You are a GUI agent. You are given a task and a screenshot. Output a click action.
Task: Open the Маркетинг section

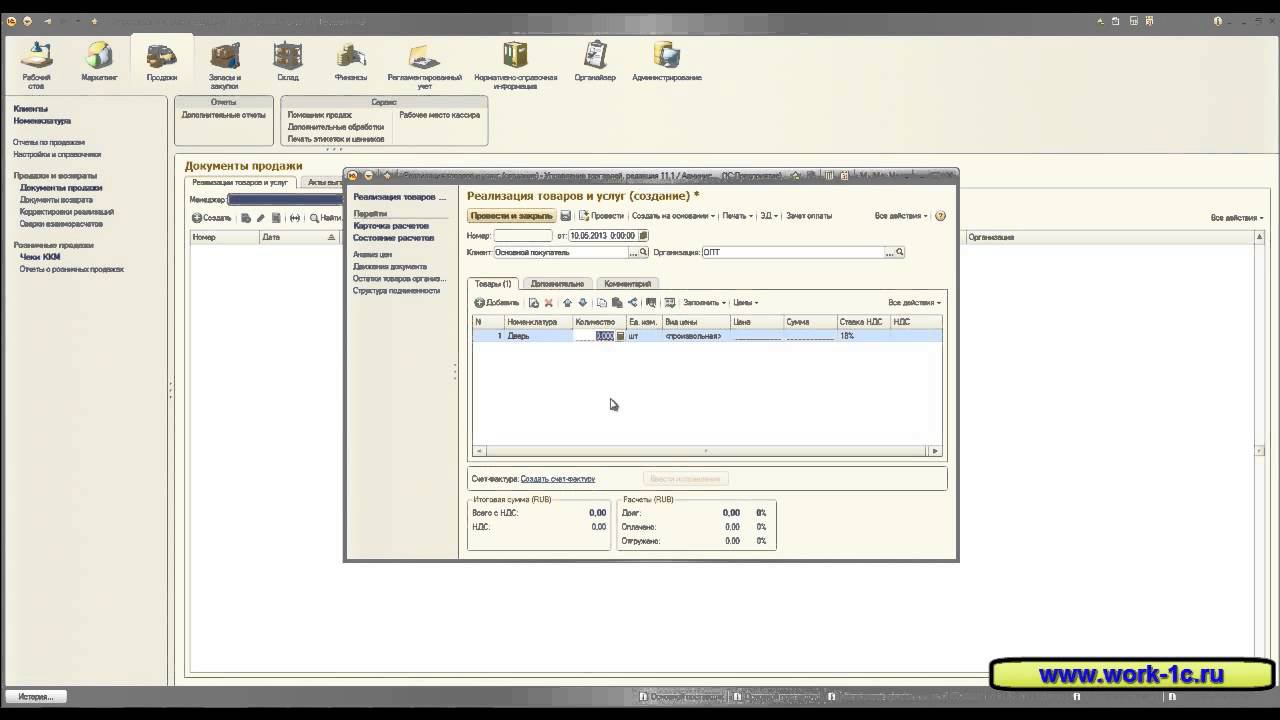click(99, 62)
